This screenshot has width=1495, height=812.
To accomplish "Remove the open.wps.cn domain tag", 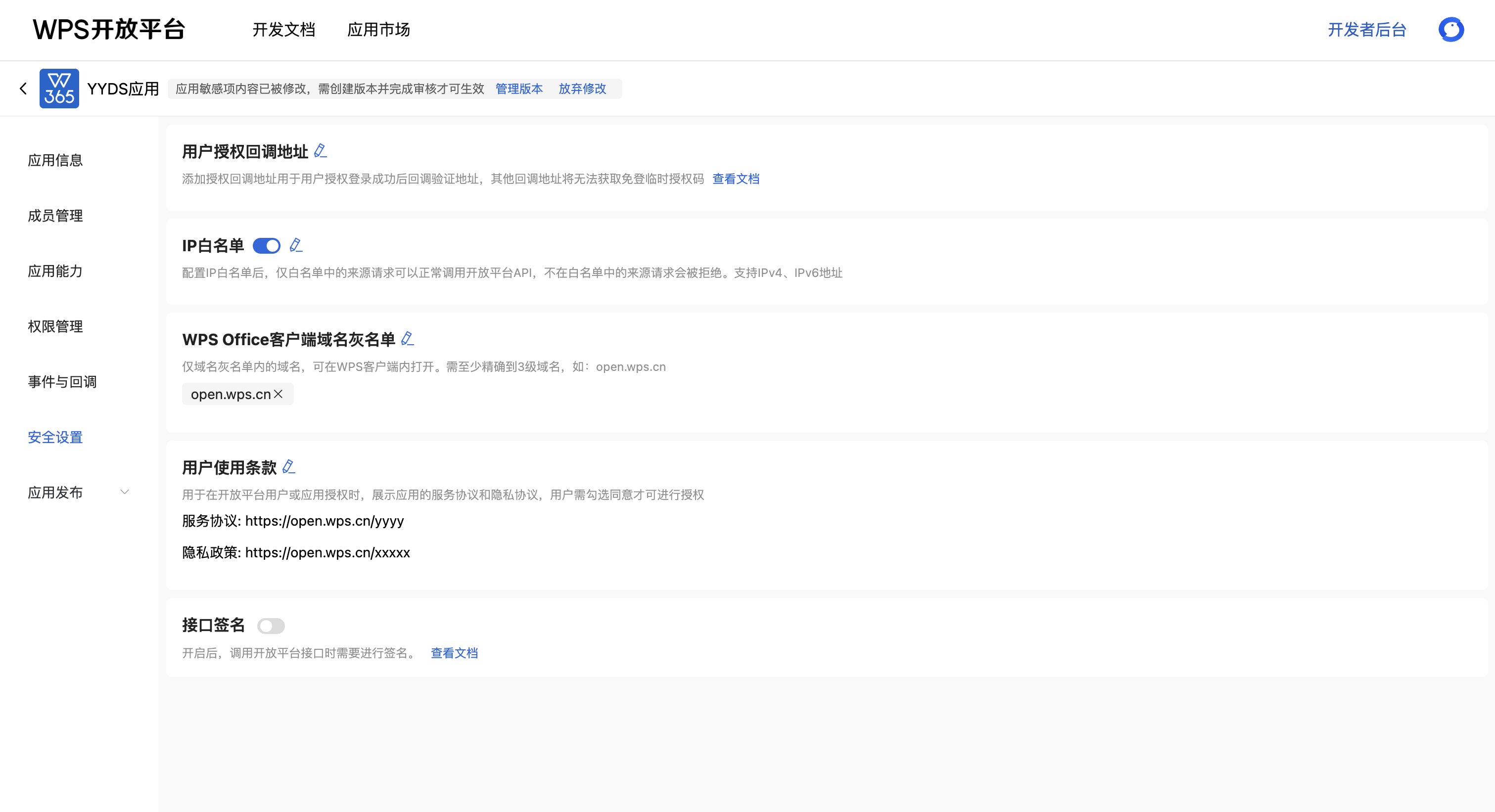I will point(279,395).
